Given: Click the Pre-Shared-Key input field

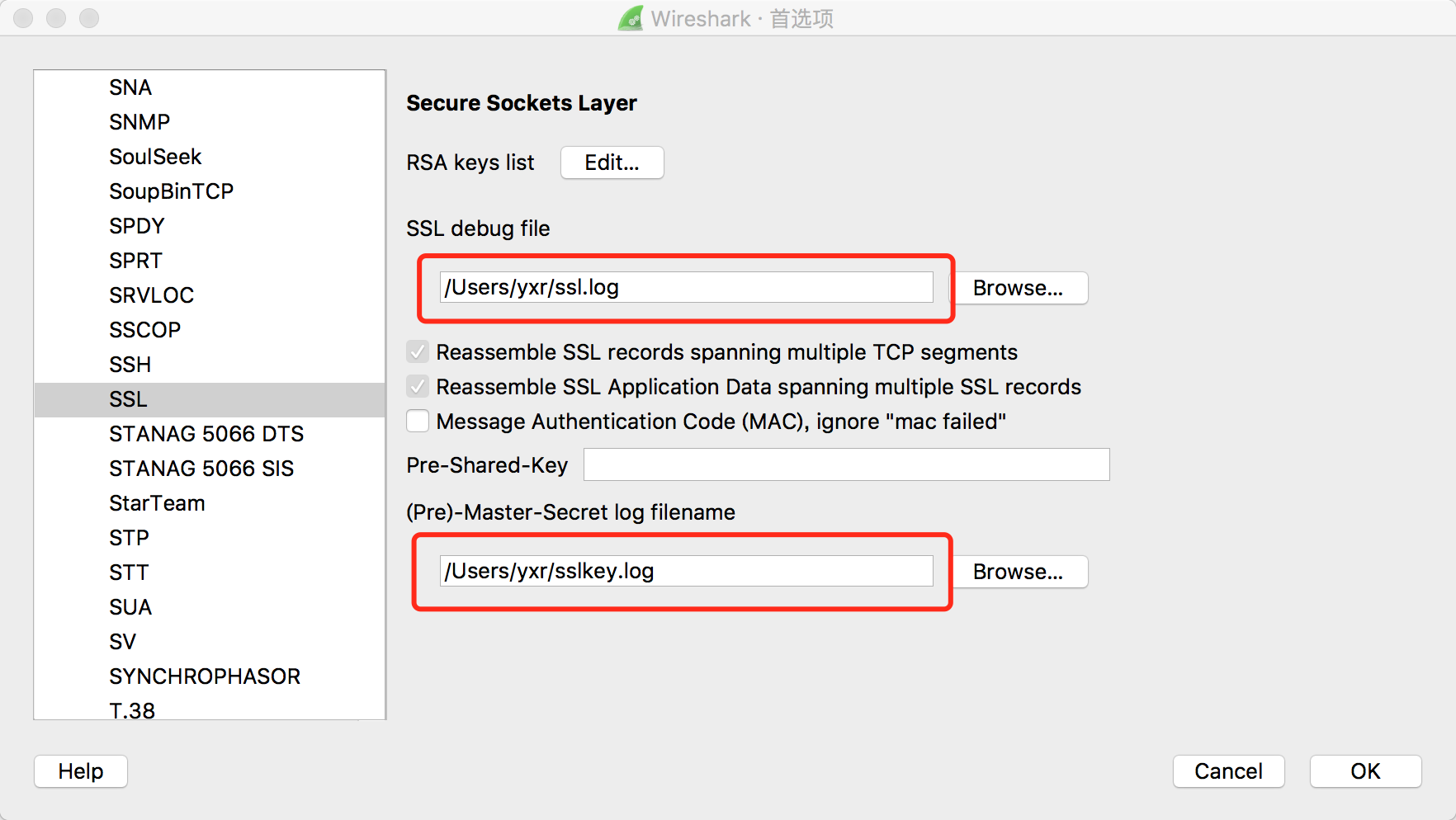Looking at the screenshot, I should (846, 464).
